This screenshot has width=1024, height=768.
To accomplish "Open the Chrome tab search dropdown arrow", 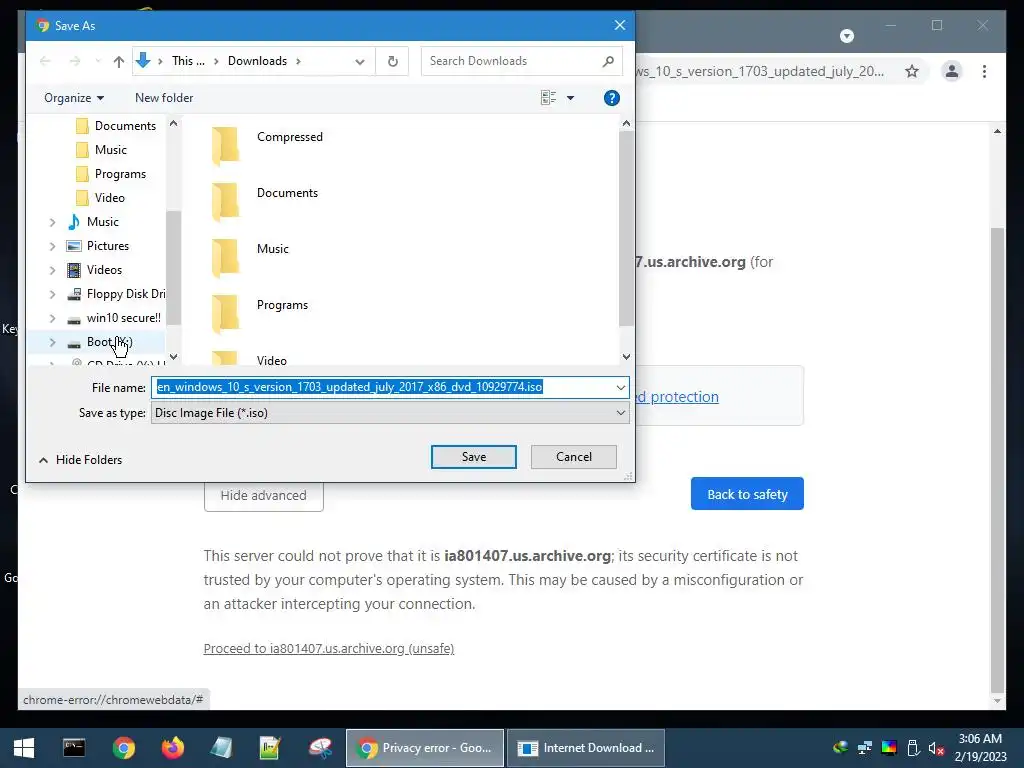I will click(x=847, y=36).
